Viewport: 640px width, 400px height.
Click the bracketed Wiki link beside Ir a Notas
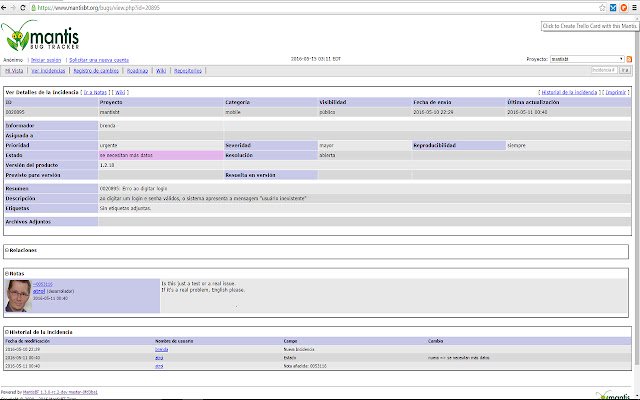click(120, 93)
